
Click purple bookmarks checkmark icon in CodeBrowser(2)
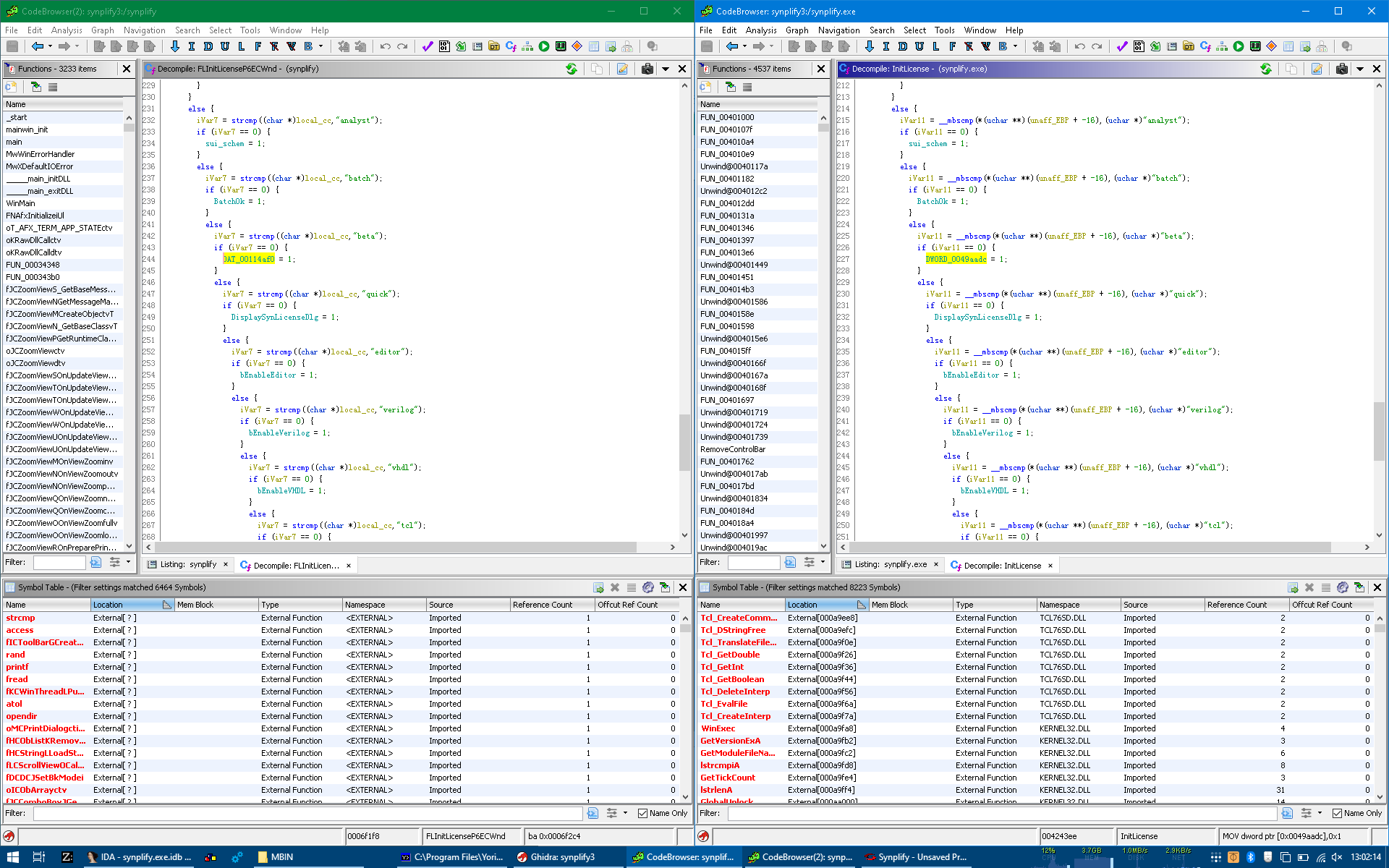coord(428,46)
